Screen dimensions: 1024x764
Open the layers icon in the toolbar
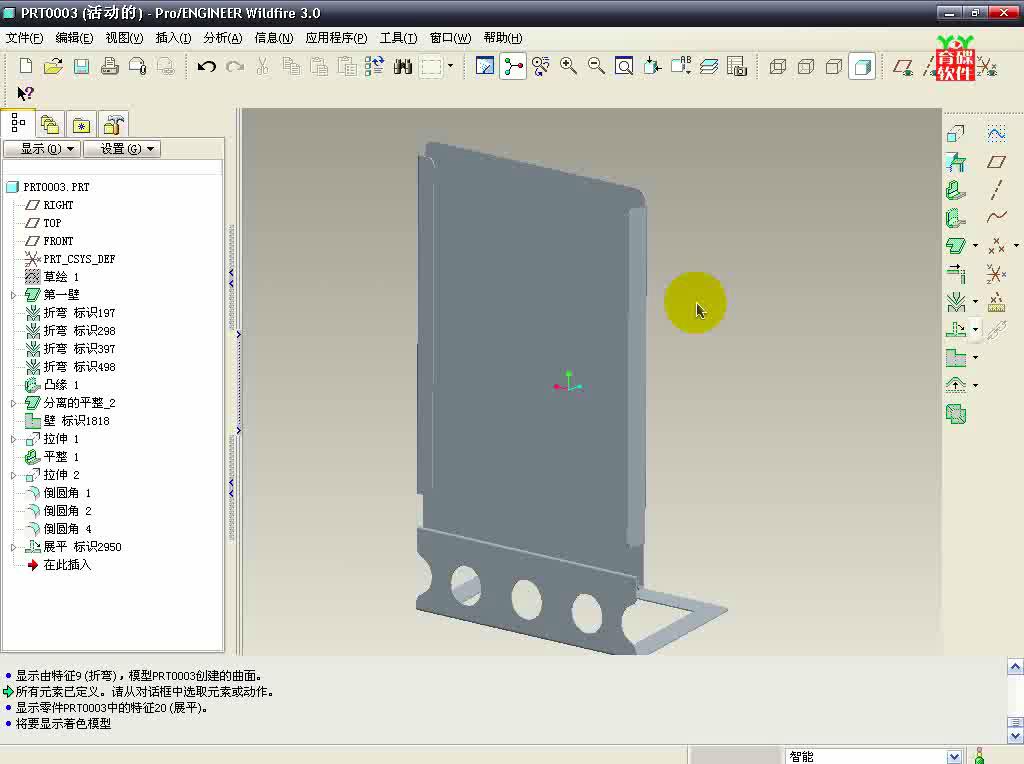click(709, 66)
